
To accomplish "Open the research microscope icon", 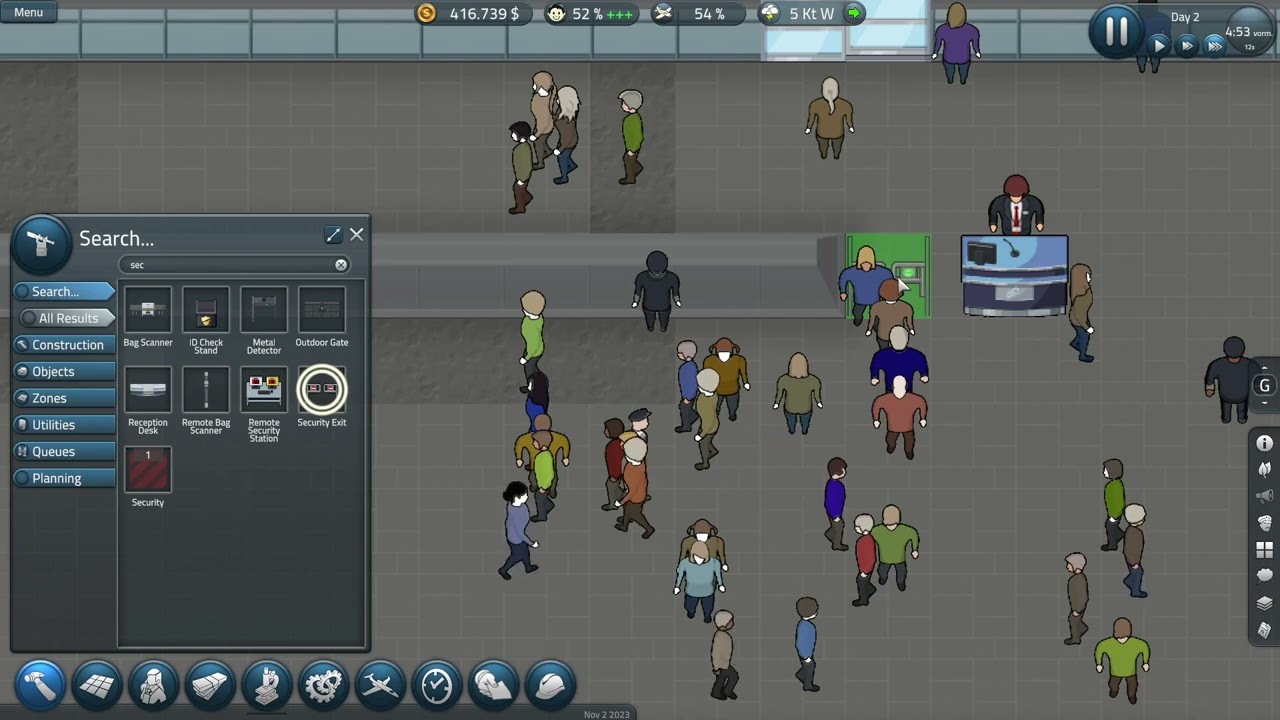I will tap(267, 685).
